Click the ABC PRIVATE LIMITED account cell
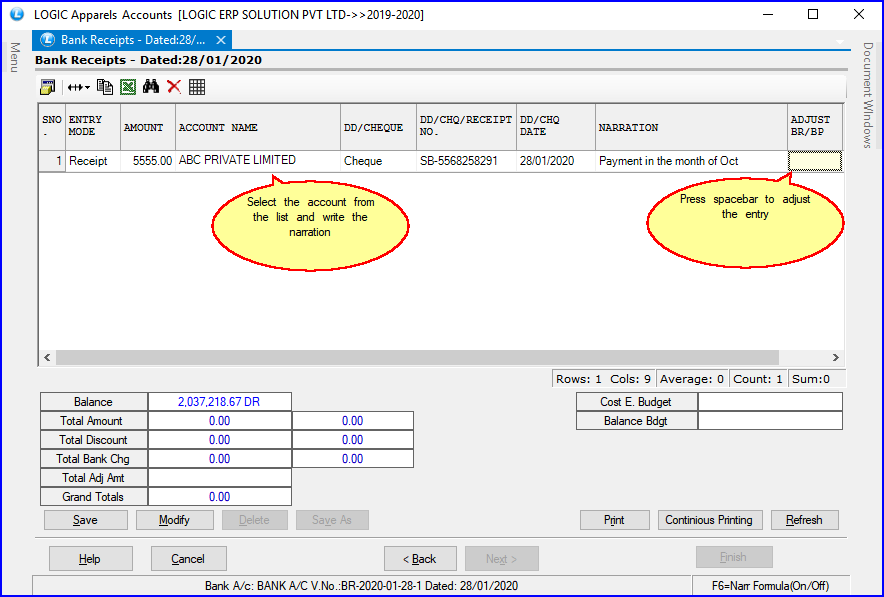 pos(258,161)
